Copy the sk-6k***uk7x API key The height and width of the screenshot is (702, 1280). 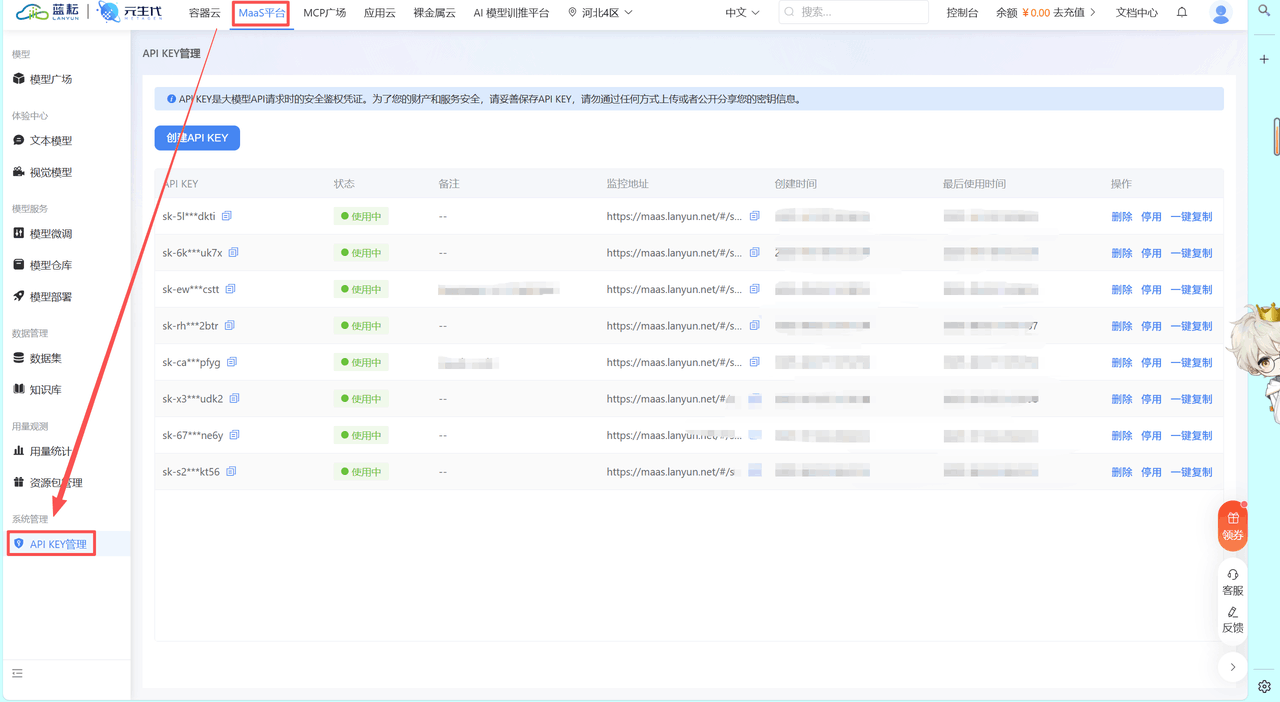pyautogui.click(x=234, y=253)
